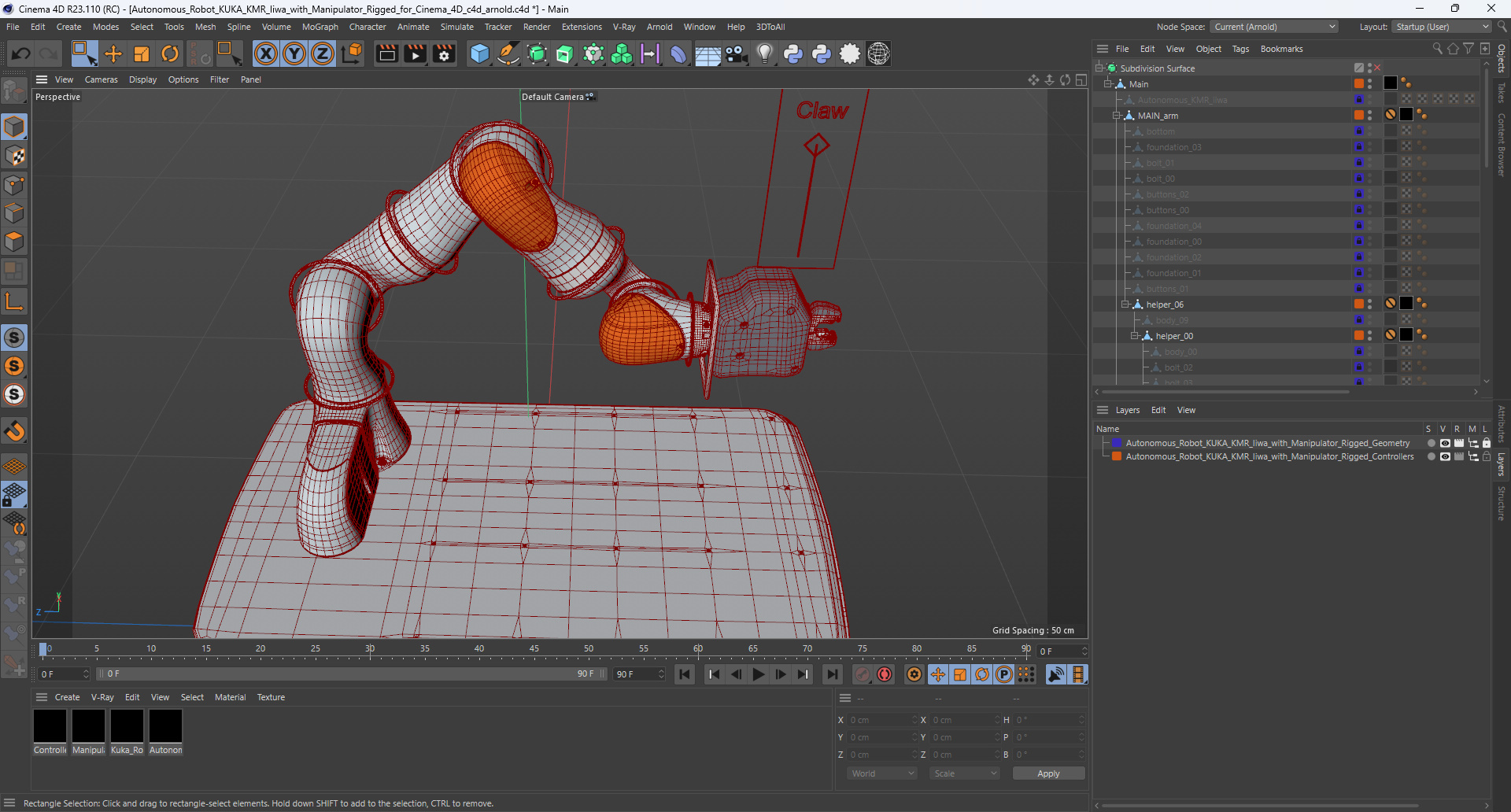Add a Light object

[764, 54]
